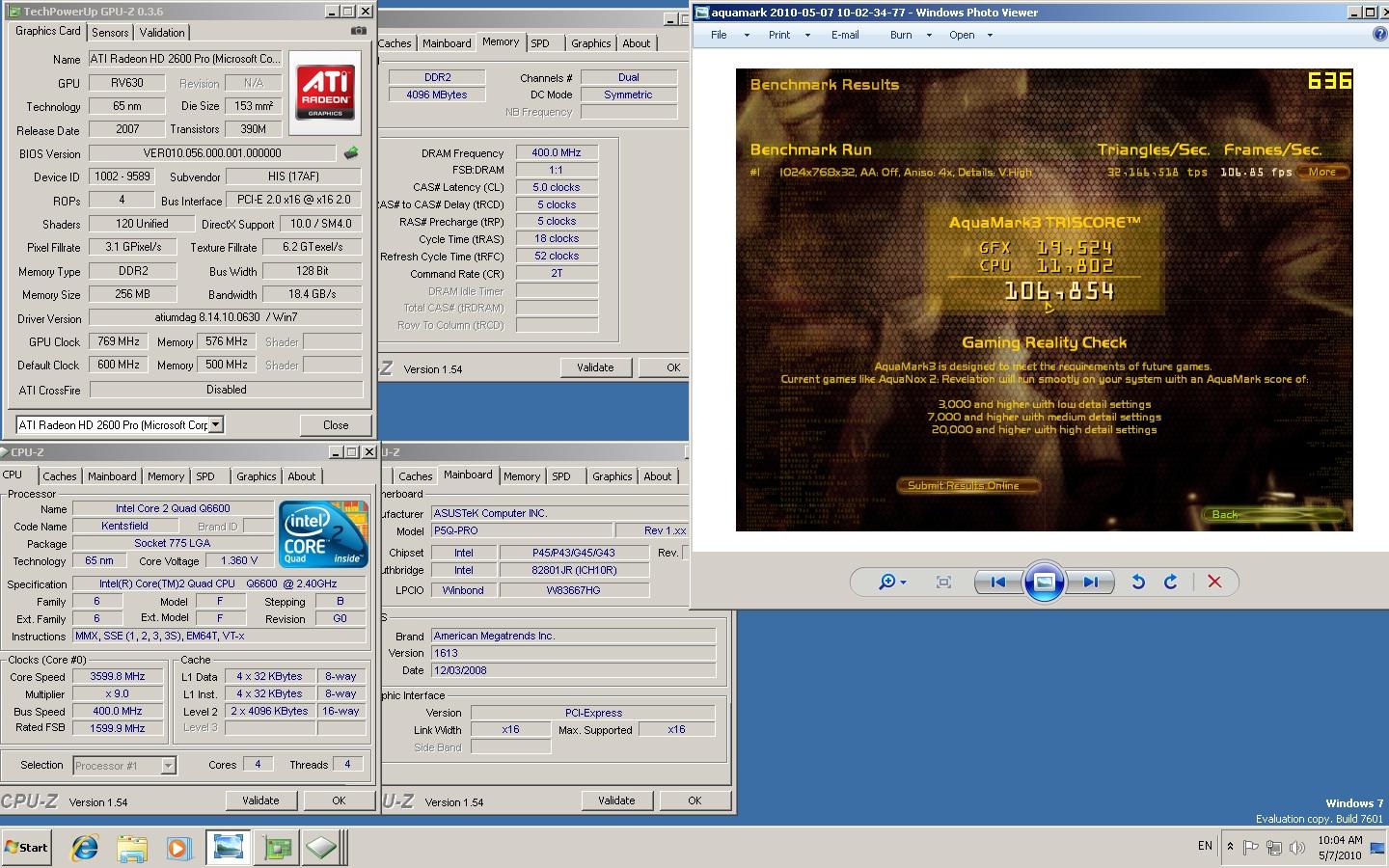Click Close button in GPU-Z
The image size is (1389, 868).
(336, 424)
